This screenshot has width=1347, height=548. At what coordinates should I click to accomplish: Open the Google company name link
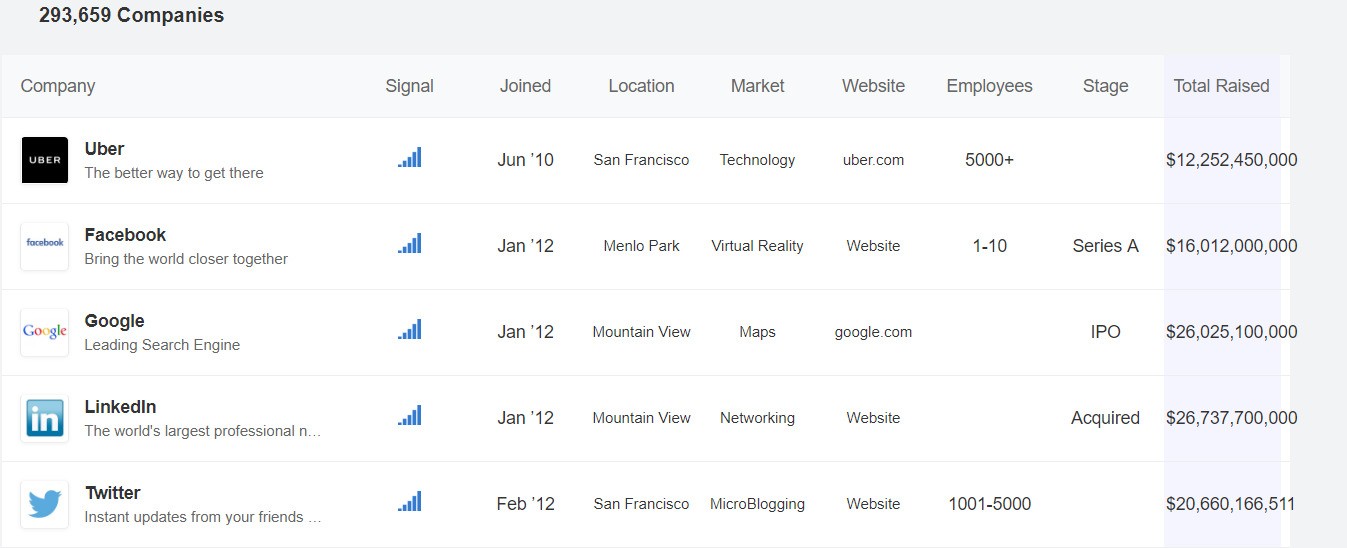click(x=114, y=321)
